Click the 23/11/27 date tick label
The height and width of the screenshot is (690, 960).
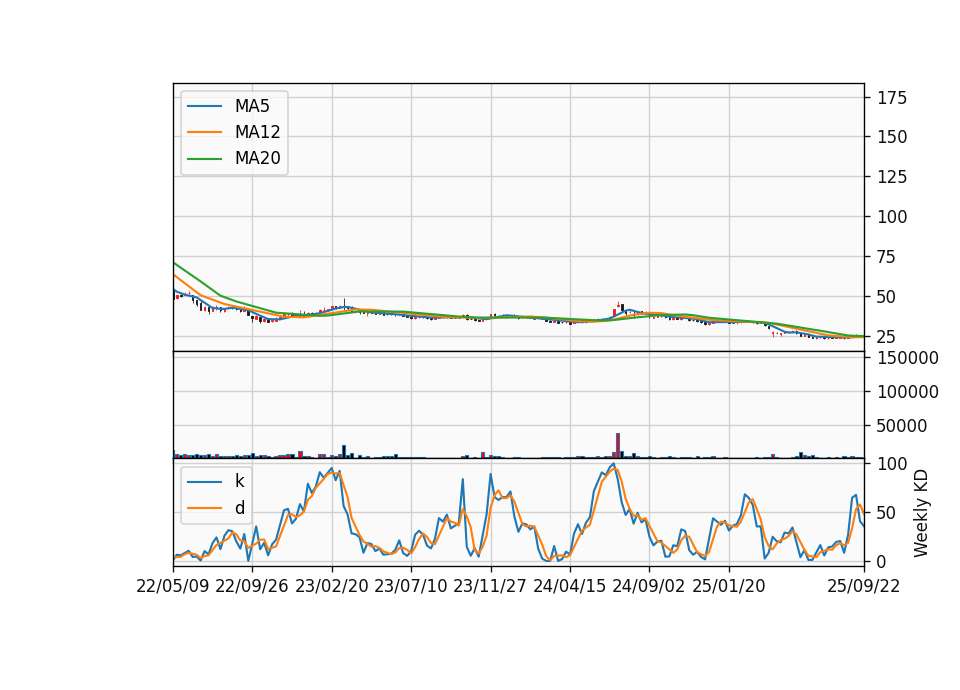(490, 586)
